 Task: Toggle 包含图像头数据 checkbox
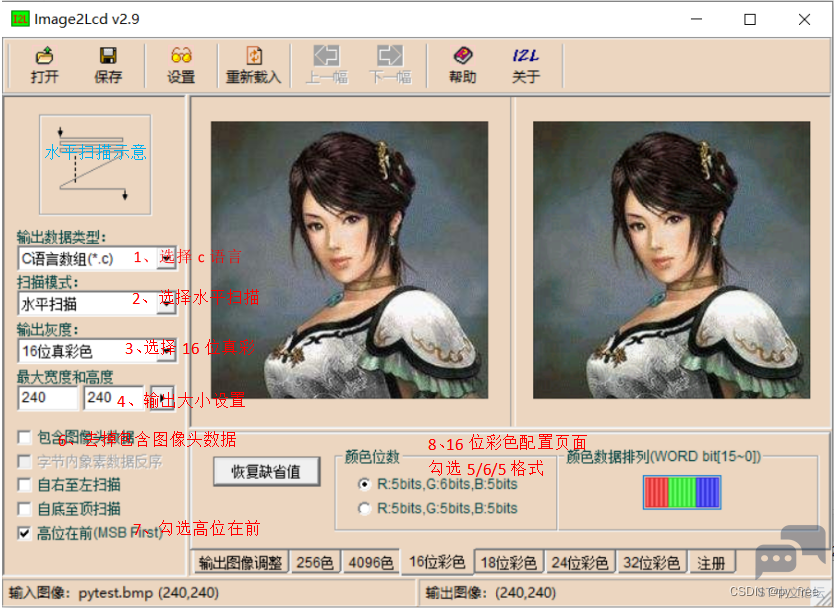(24, 437)
